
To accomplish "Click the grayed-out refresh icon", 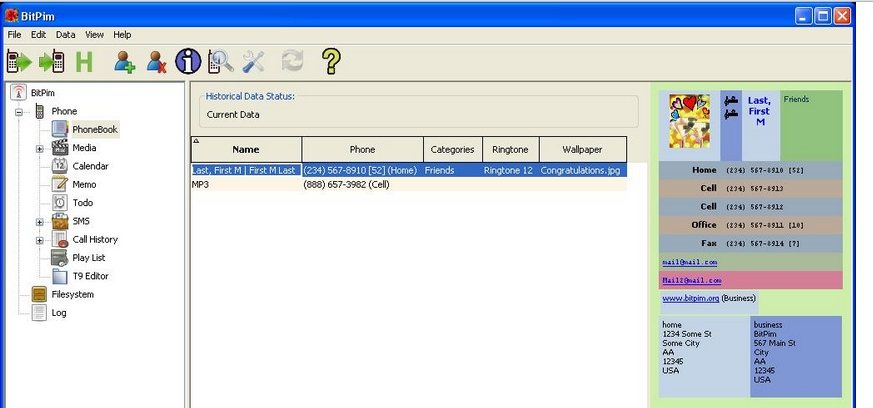I will (x=292, y=61).
